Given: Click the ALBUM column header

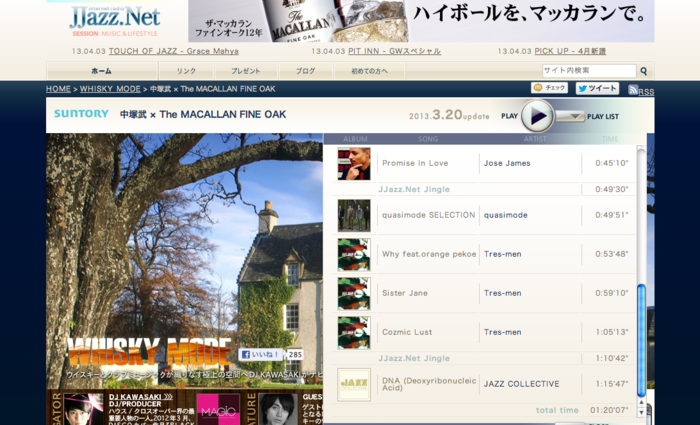Looking at the screenshot, I should coord(355,139).
